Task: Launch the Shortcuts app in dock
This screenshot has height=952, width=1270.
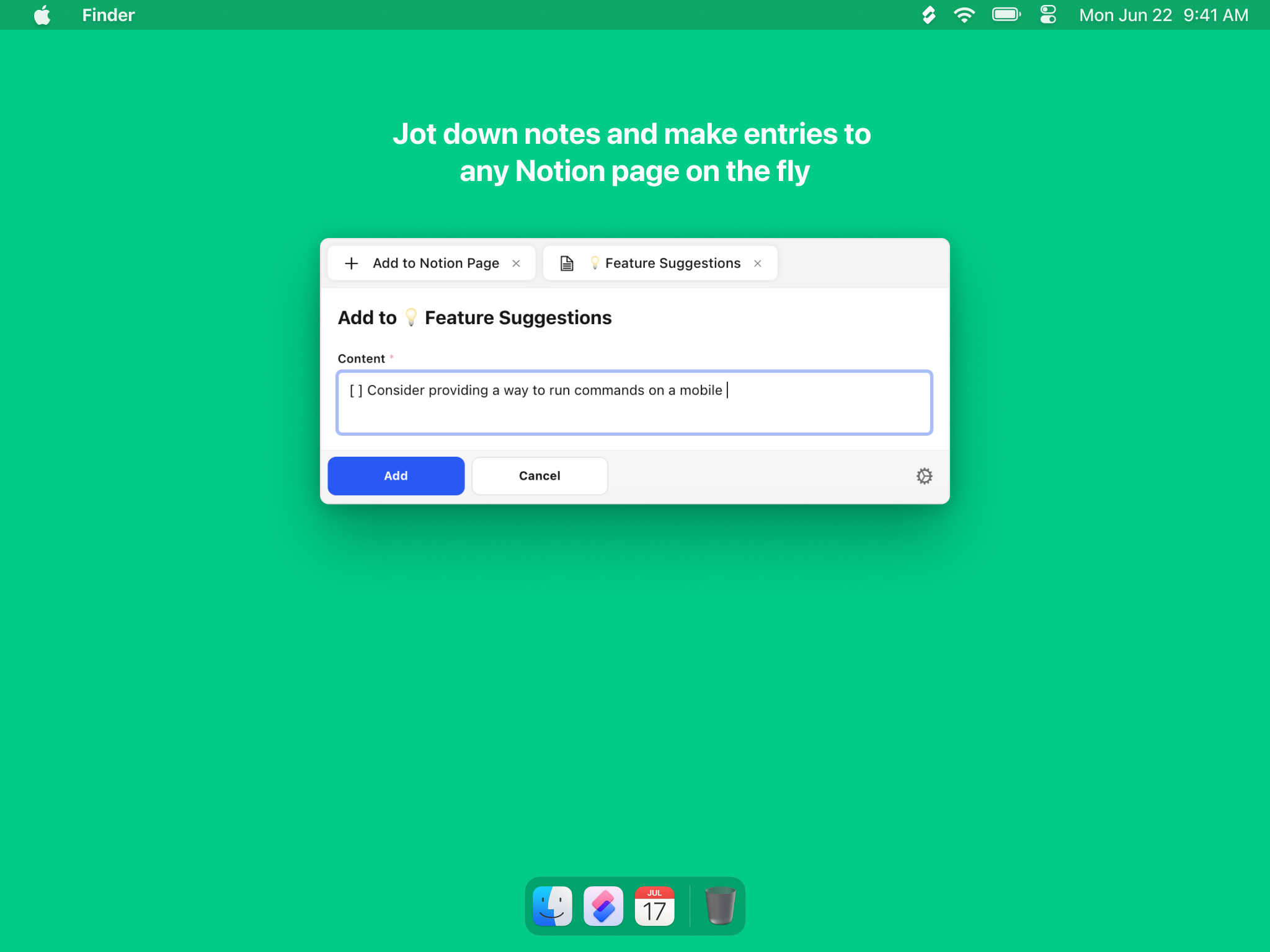Action: 603,906
